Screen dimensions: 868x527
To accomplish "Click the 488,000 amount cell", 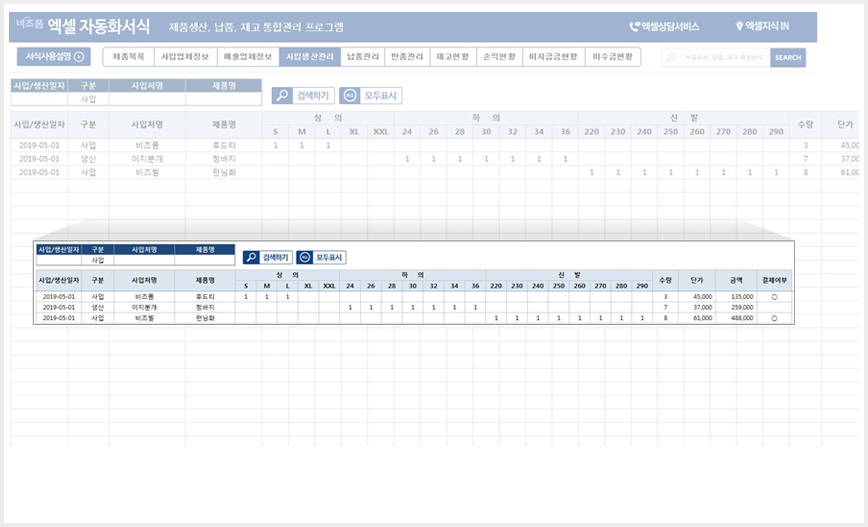I will (736, 318).
